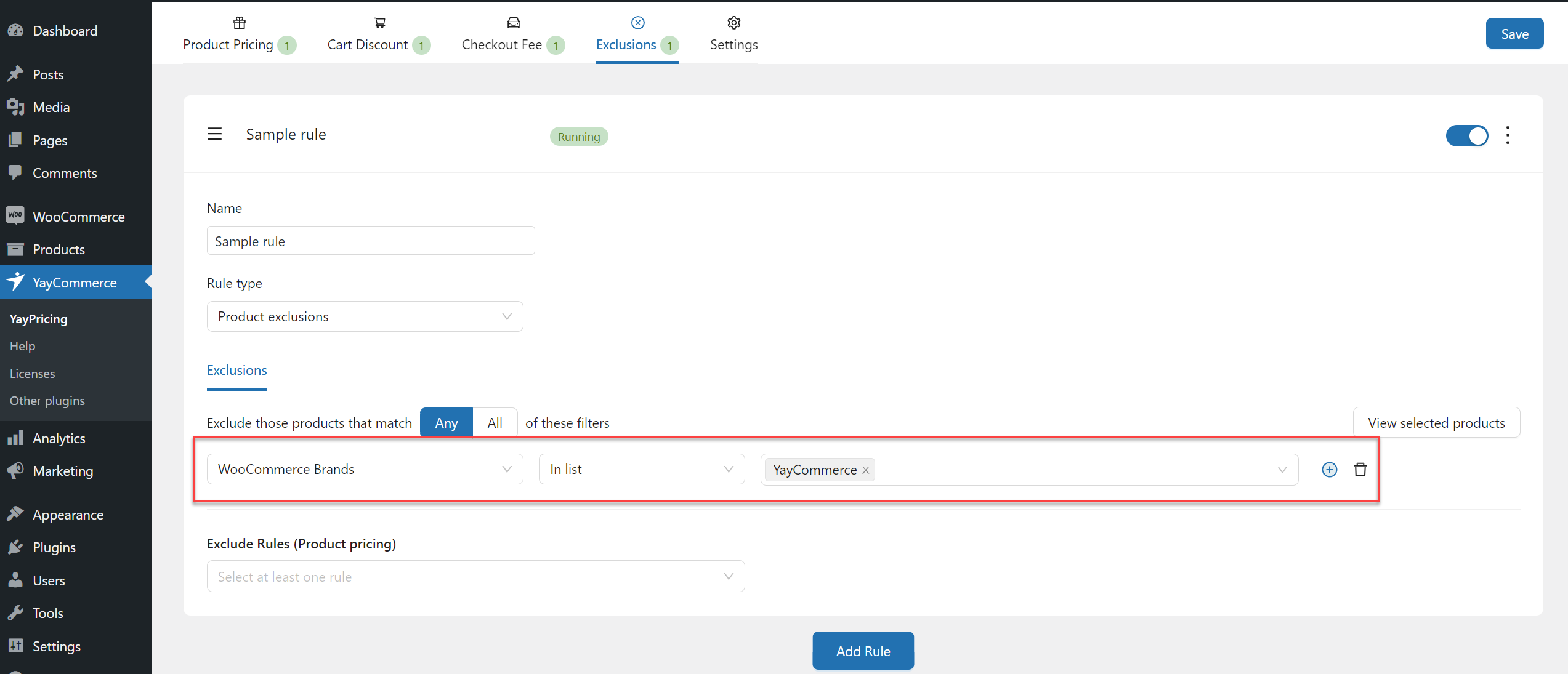The width and height of the screenshot is (1568, 674).
Task: Click the Add Rule button
Action: pos(862,651)
